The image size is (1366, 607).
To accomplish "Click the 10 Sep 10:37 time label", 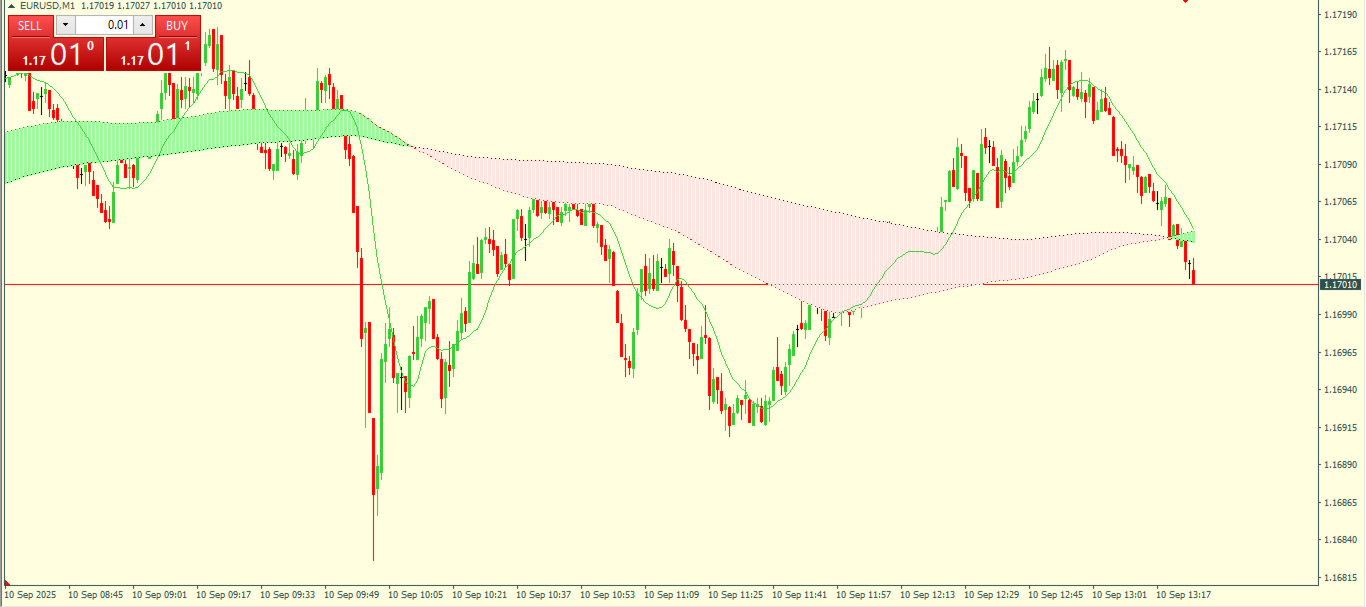I will click(544, 595).
